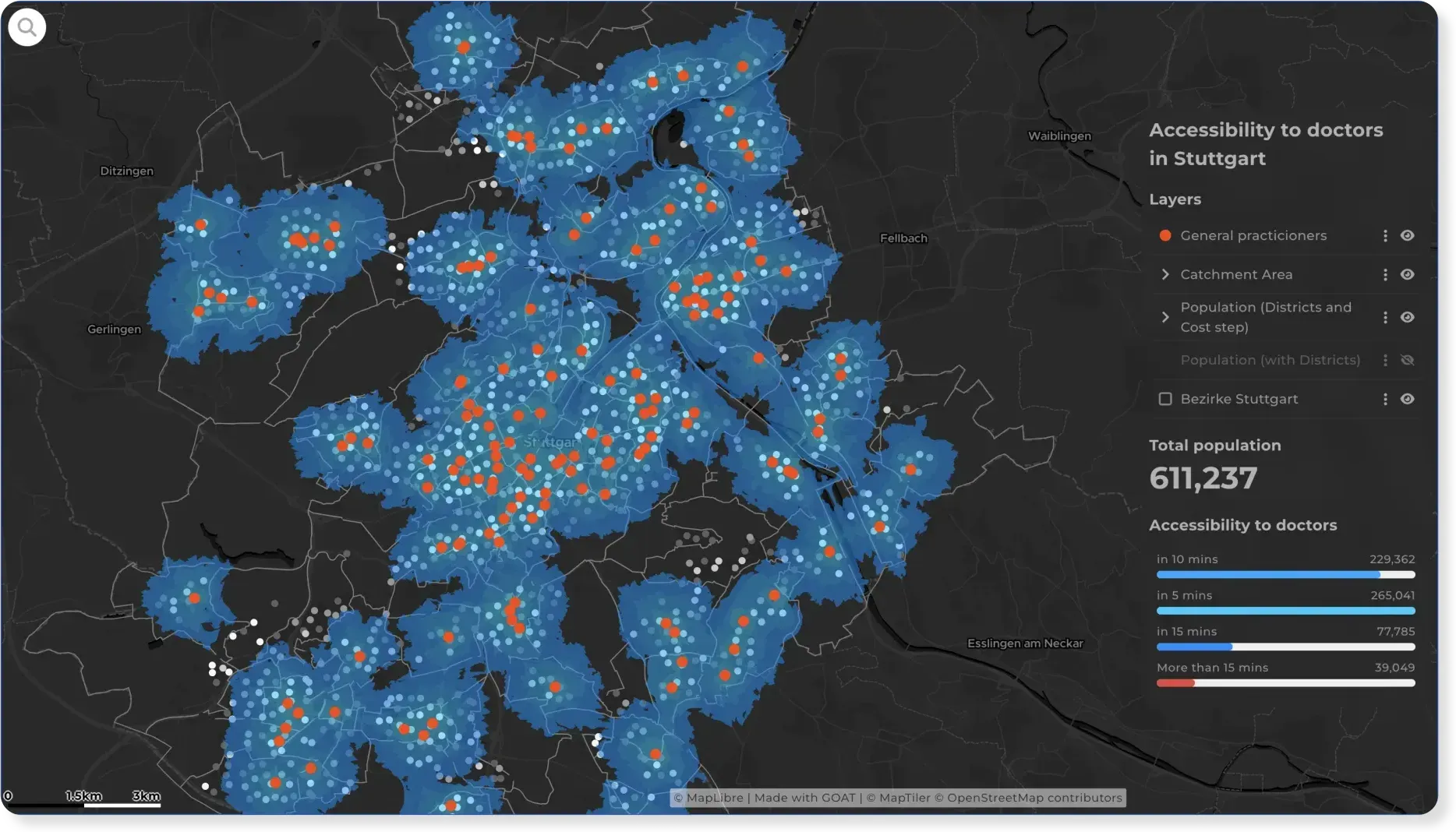Image resolution: width=1456 pixels, height=832 pixels.
Task: Open options menu for Catchment Area layer
Action: [x=1385, y=274]
